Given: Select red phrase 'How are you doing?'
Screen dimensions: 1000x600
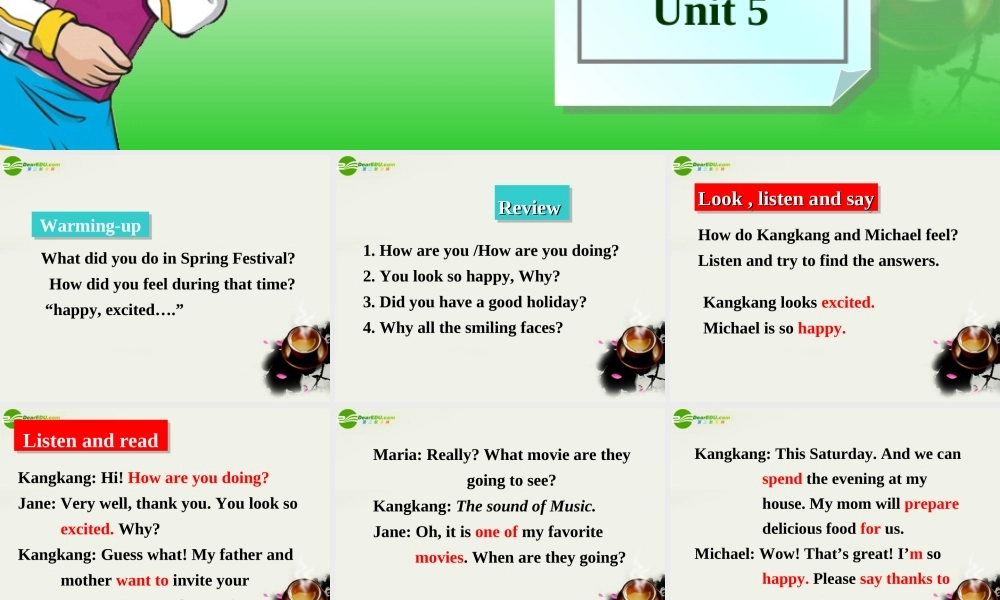Looking at the screenshot, I should (198, 478).
